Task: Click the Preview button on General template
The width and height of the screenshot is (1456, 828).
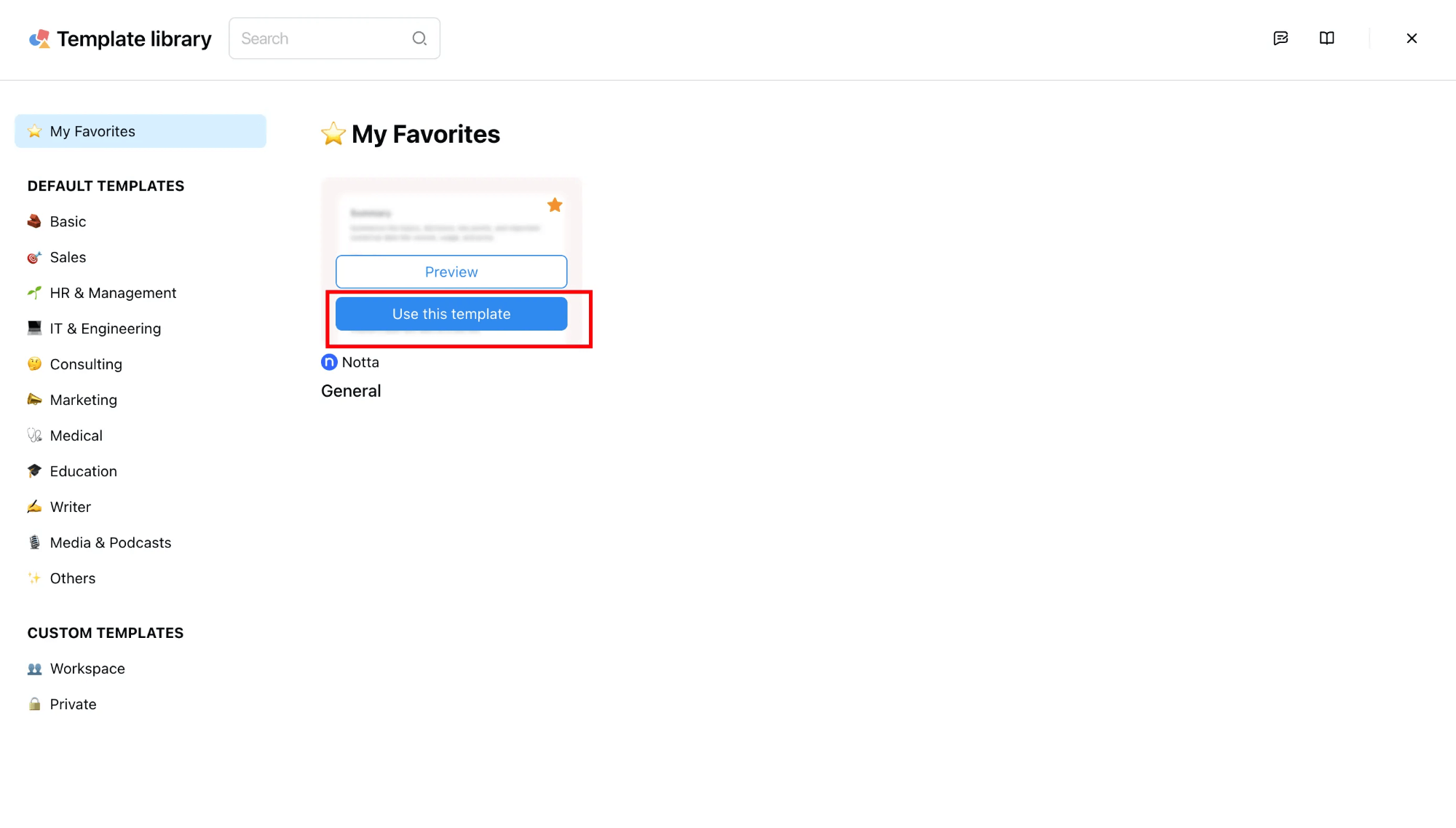Action: (x=451, y=272)
